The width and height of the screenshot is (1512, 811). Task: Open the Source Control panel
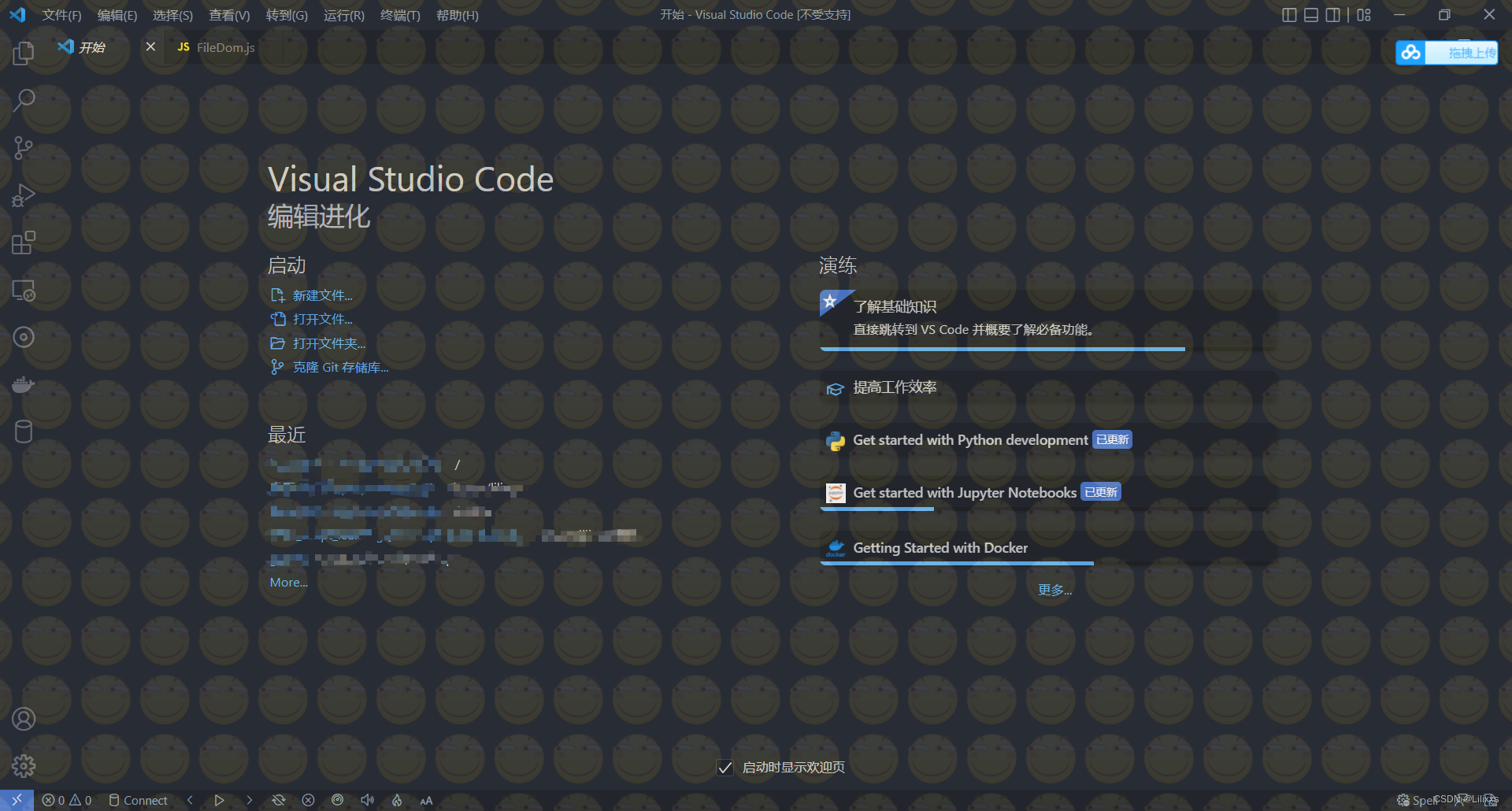pyautogui.click(x=24, y=147)
